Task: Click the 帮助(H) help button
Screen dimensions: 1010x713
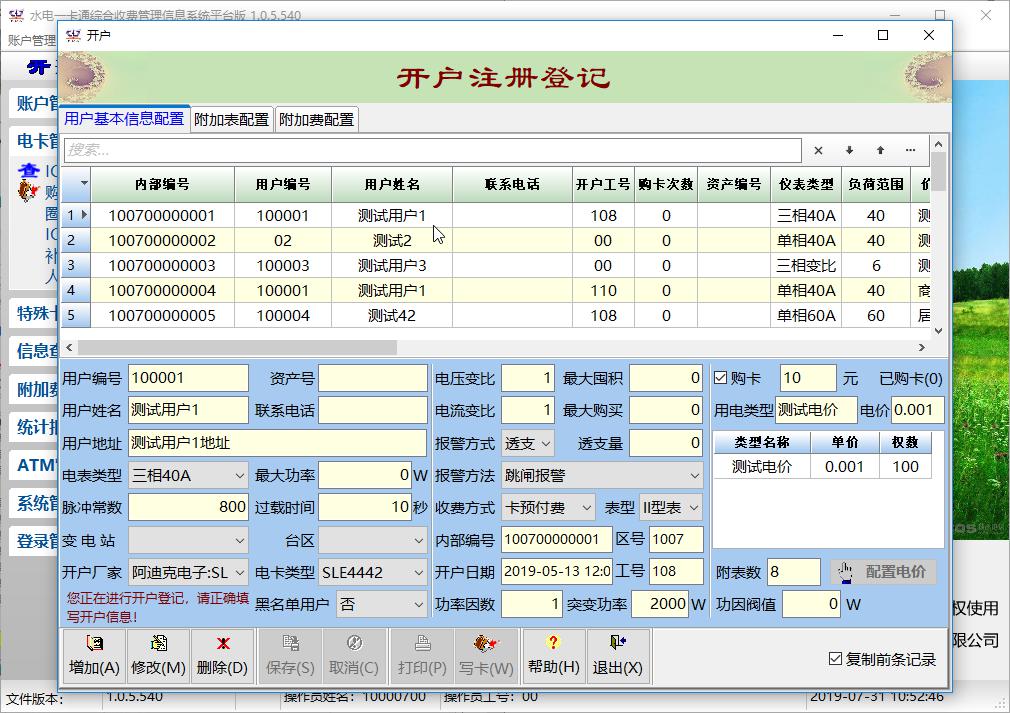Action: click(553, 656)
